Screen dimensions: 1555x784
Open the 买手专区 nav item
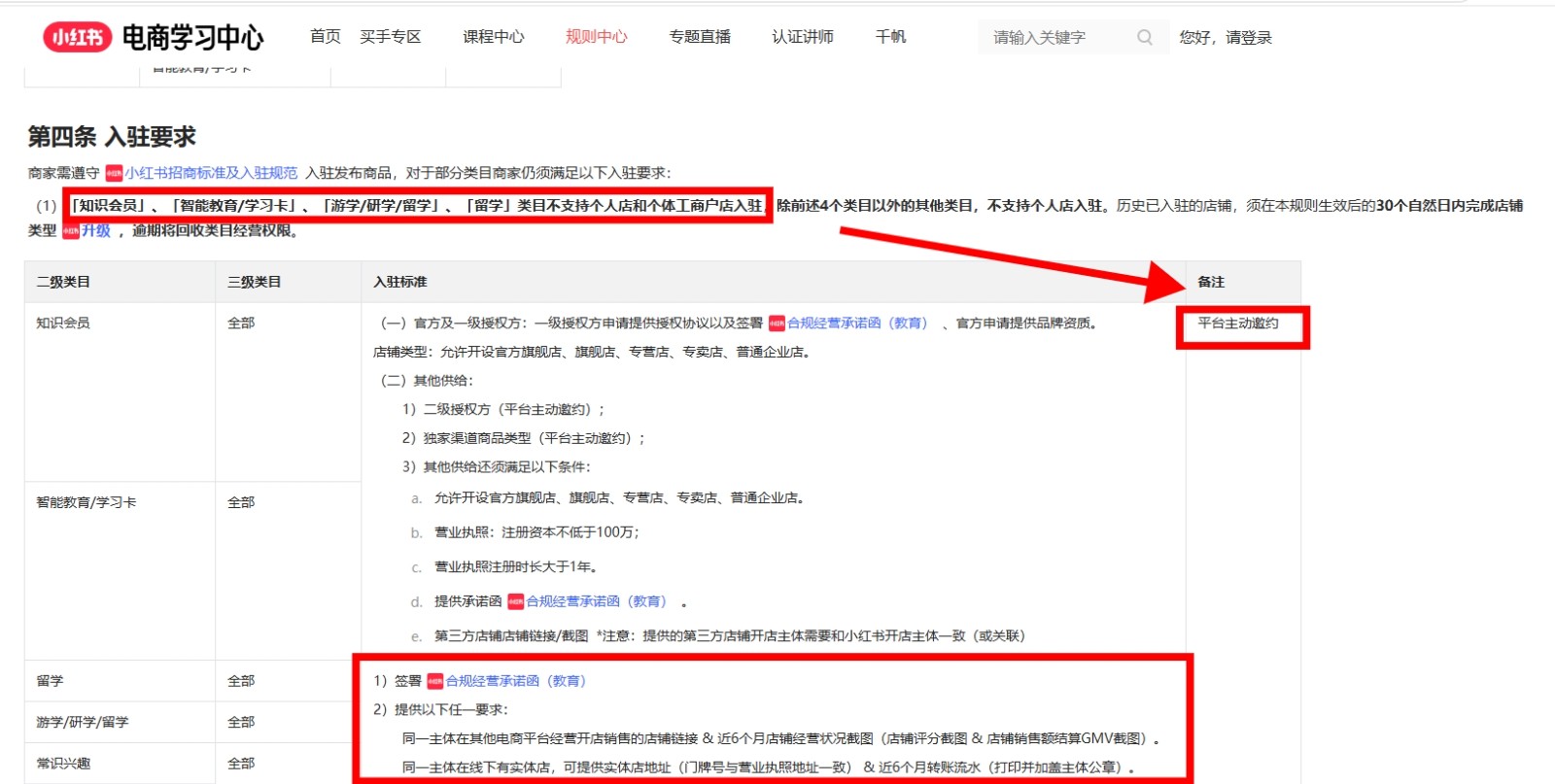[x=391, y=36]
